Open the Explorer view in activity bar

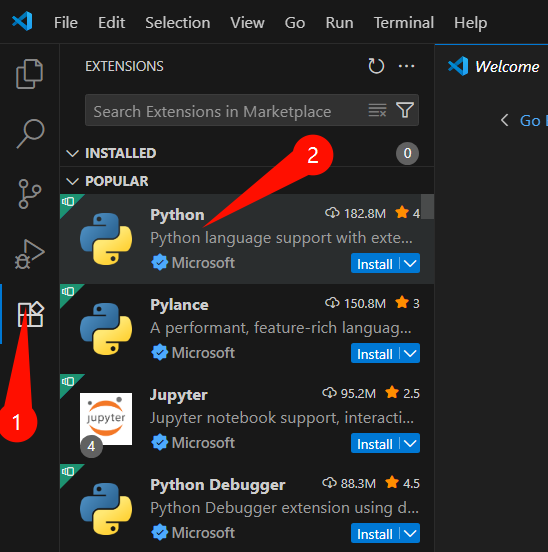[x=30, y=74]
